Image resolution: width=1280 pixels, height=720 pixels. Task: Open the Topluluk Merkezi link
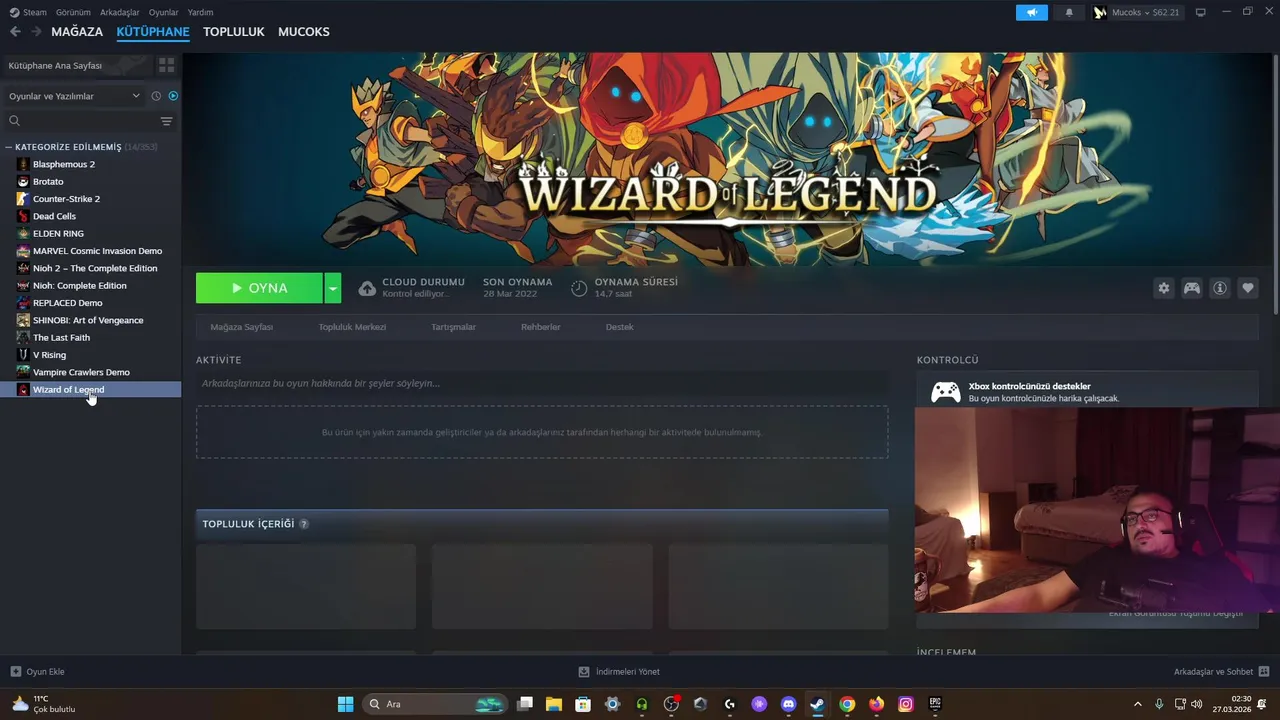pyautogui.click(x=352, y=327)
